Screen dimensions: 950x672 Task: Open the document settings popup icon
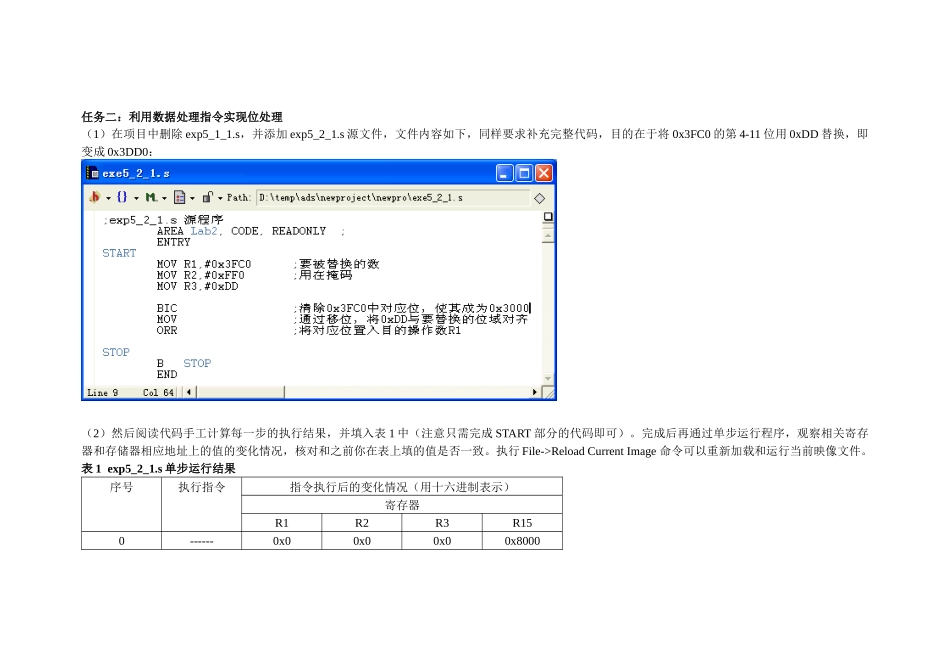[x=179, y=197]
